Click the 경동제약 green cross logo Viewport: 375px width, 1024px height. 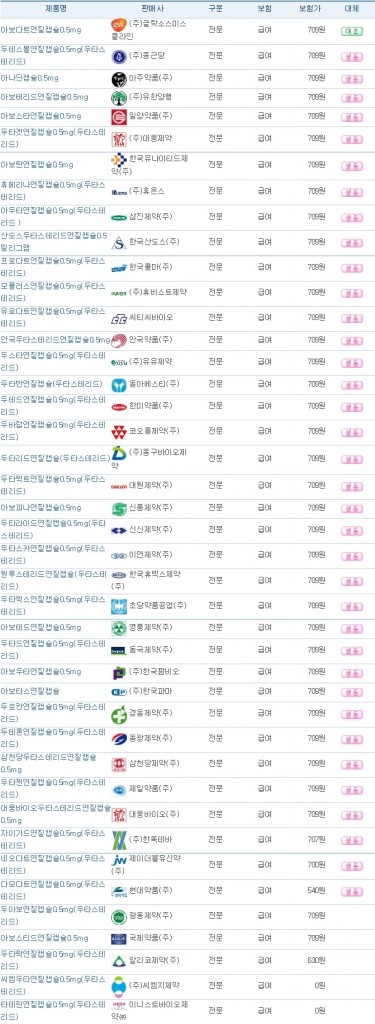(x=119, y=714)
